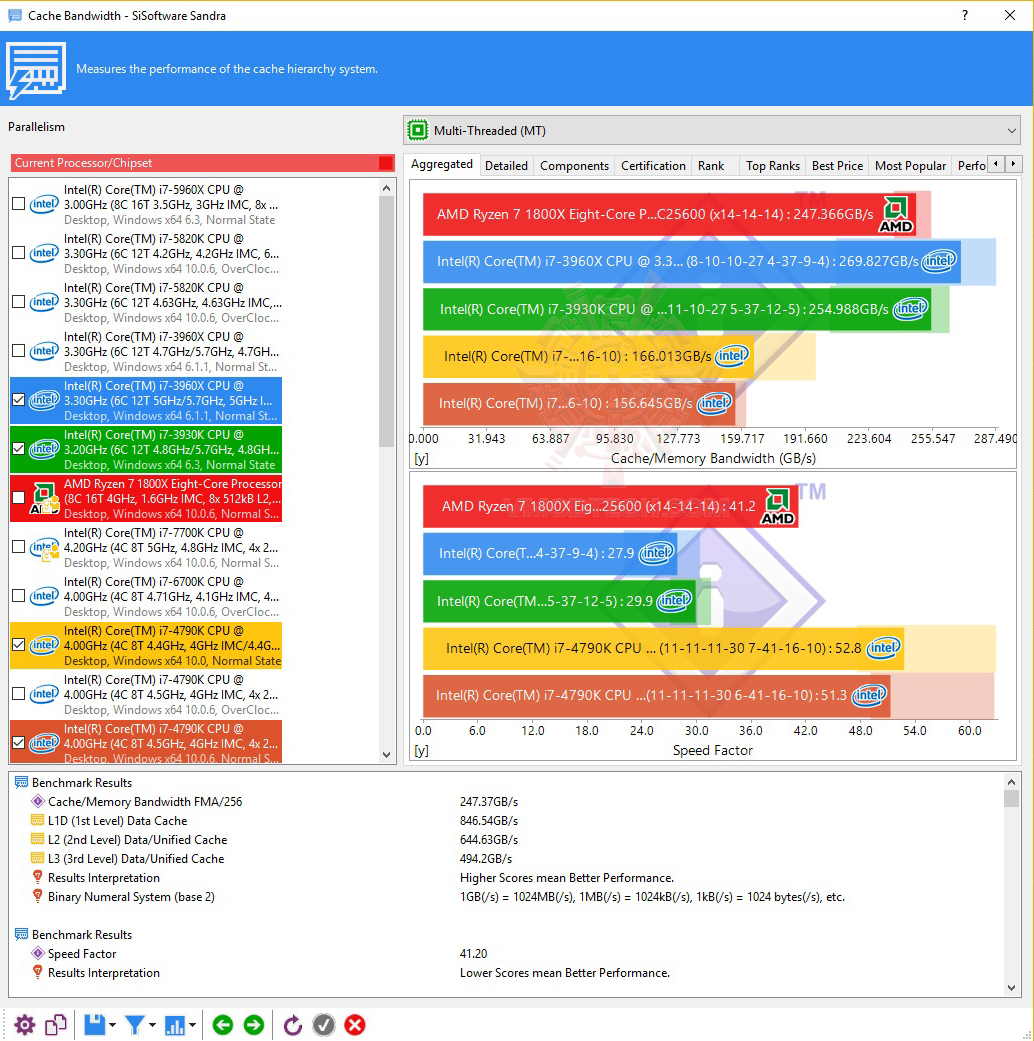Click the Current Processor/Chipset red header
Viewport: 1034px width, 1041px height.
203,163
